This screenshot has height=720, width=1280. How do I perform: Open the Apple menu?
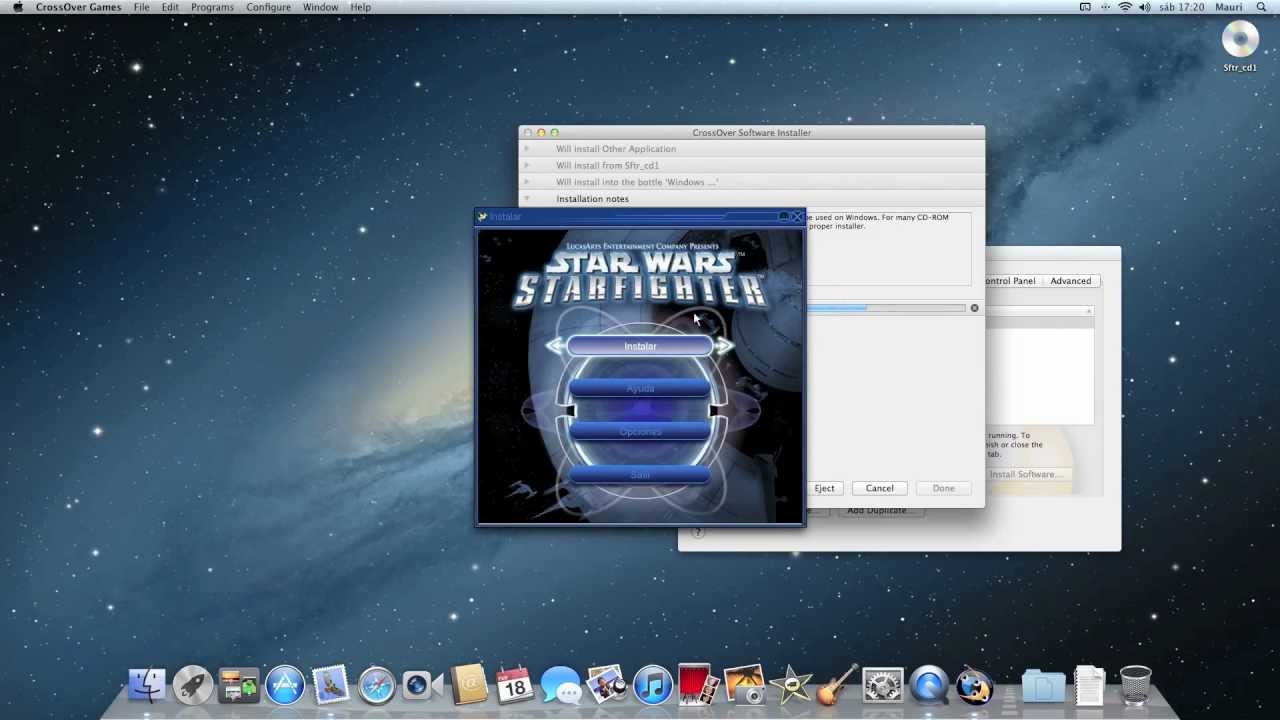[x=17, y=7]
